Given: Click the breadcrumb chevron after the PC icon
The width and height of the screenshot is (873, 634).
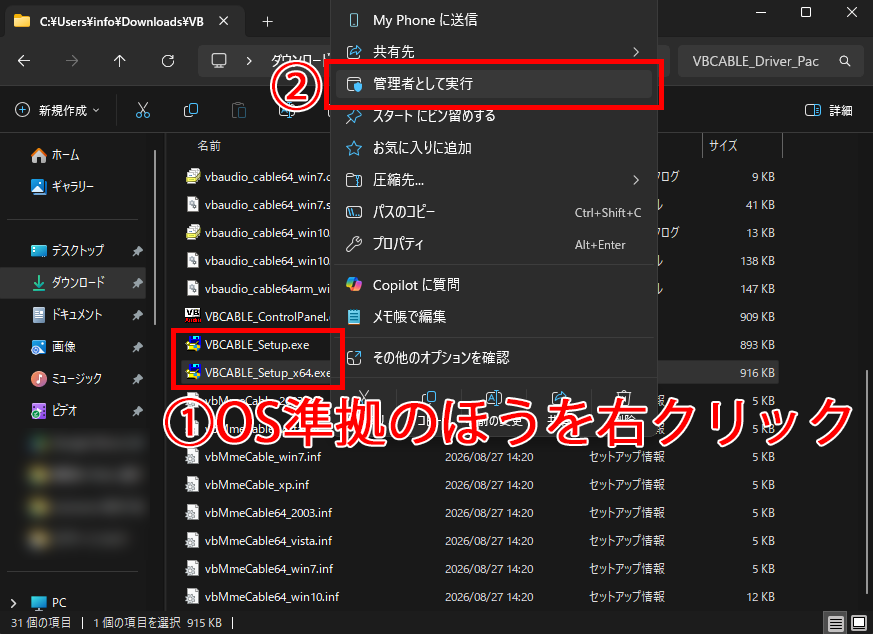Looking at the screenshot, I should point(249,61).
